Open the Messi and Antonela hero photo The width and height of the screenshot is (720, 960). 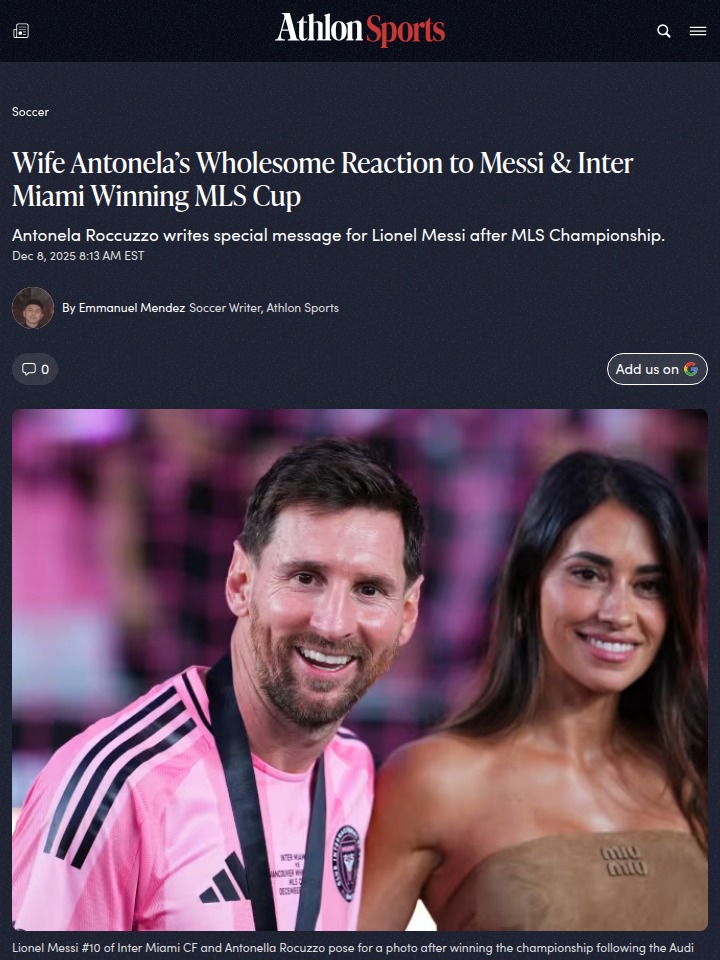360,670
